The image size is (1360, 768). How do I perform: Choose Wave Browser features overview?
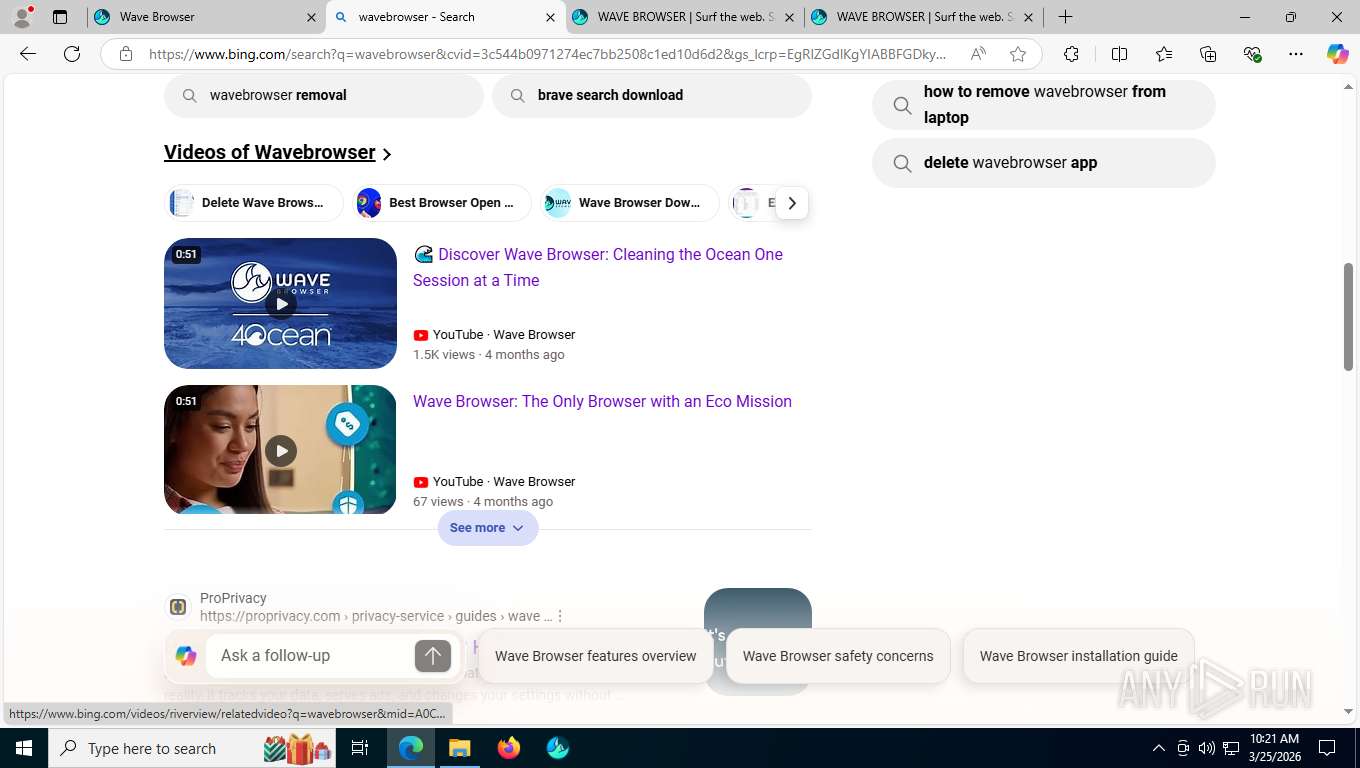(x=596, y=656)
